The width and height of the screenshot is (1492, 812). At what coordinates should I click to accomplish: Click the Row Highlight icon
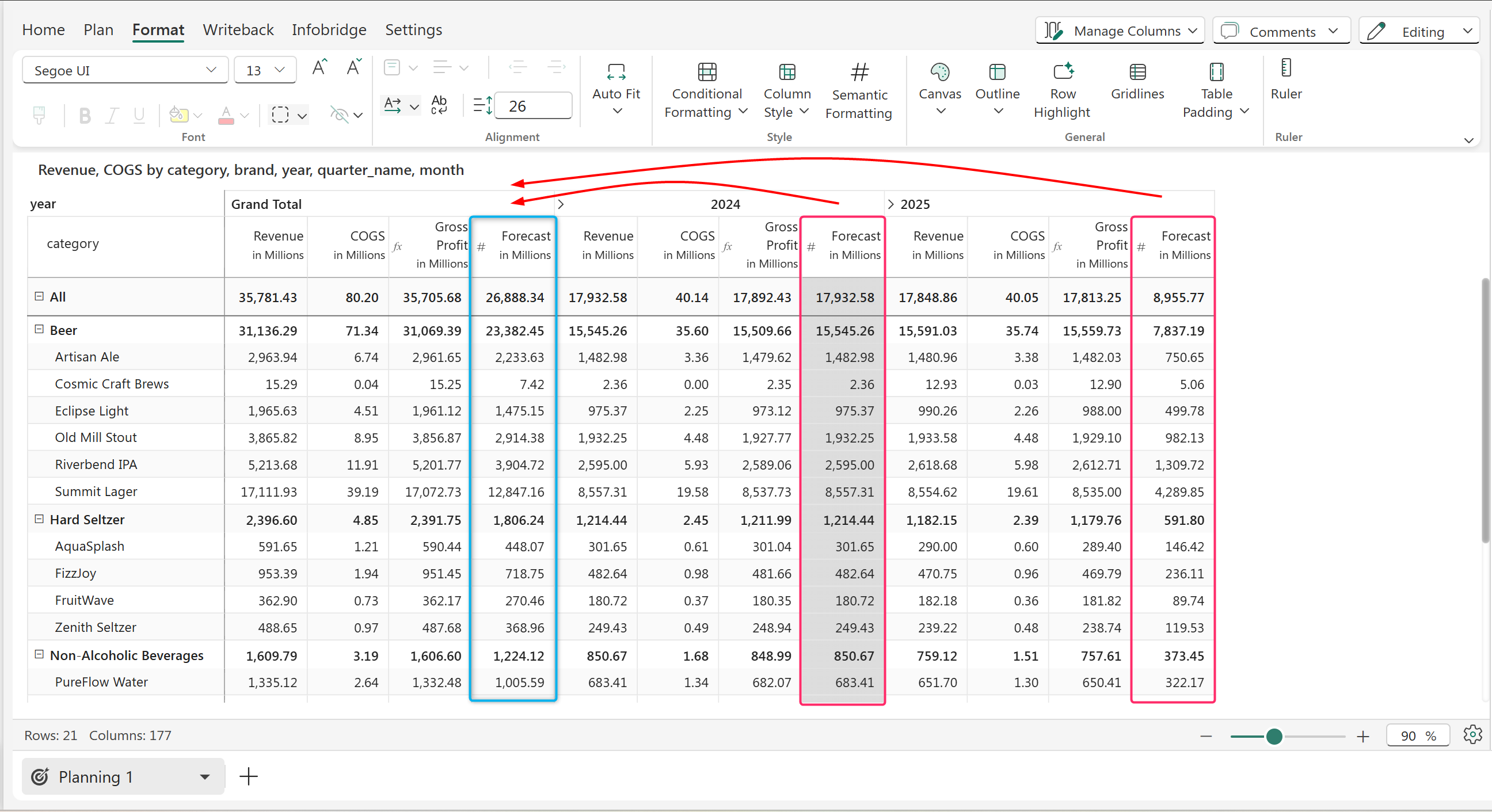(1062, 73)
